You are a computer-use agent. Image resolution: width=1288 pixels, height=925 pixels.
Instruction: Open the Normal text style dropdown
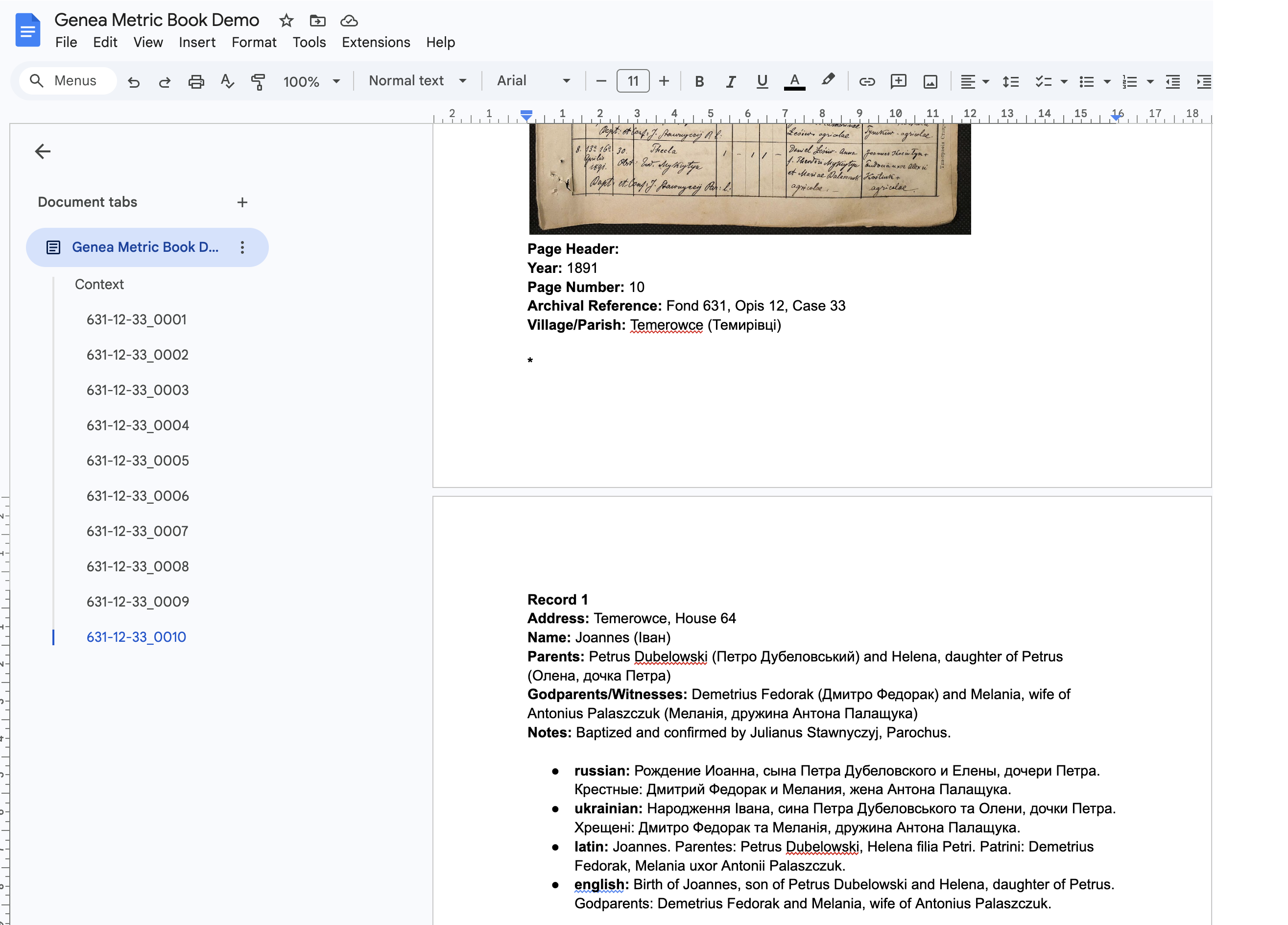[417, 81]
